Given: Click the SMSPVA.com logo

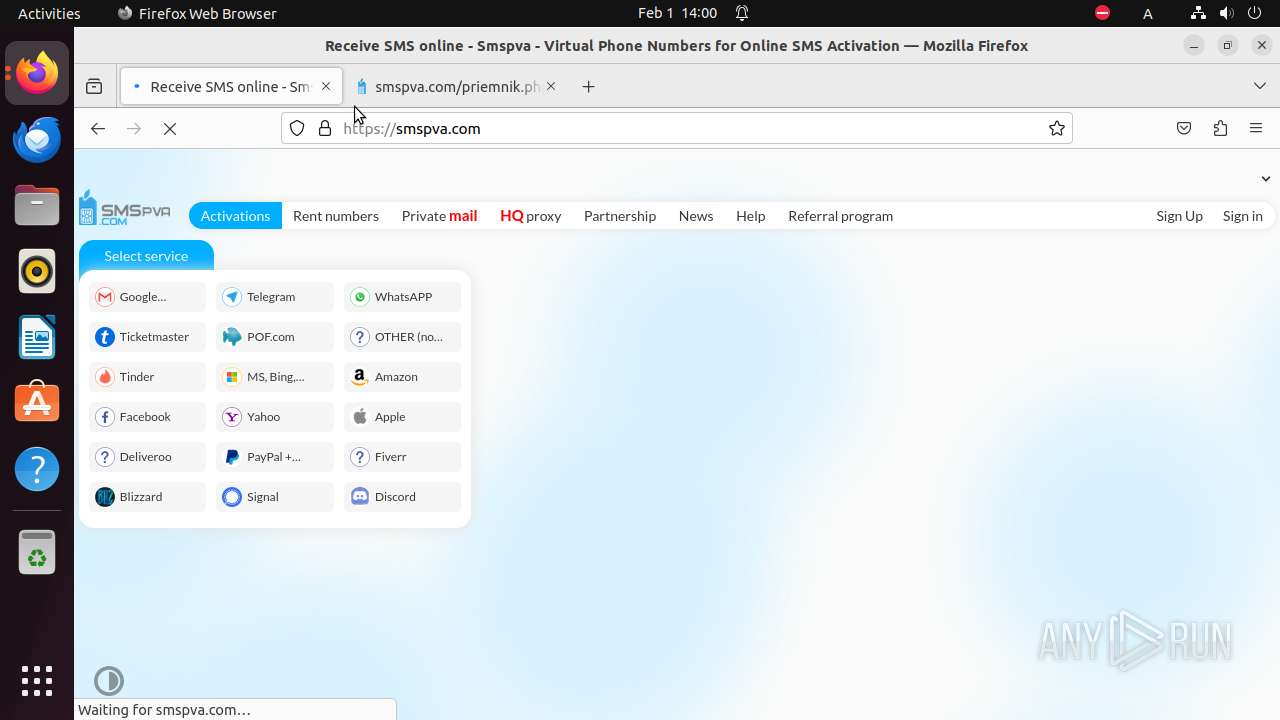Looking at the screenshot, I should coord(125,208).
